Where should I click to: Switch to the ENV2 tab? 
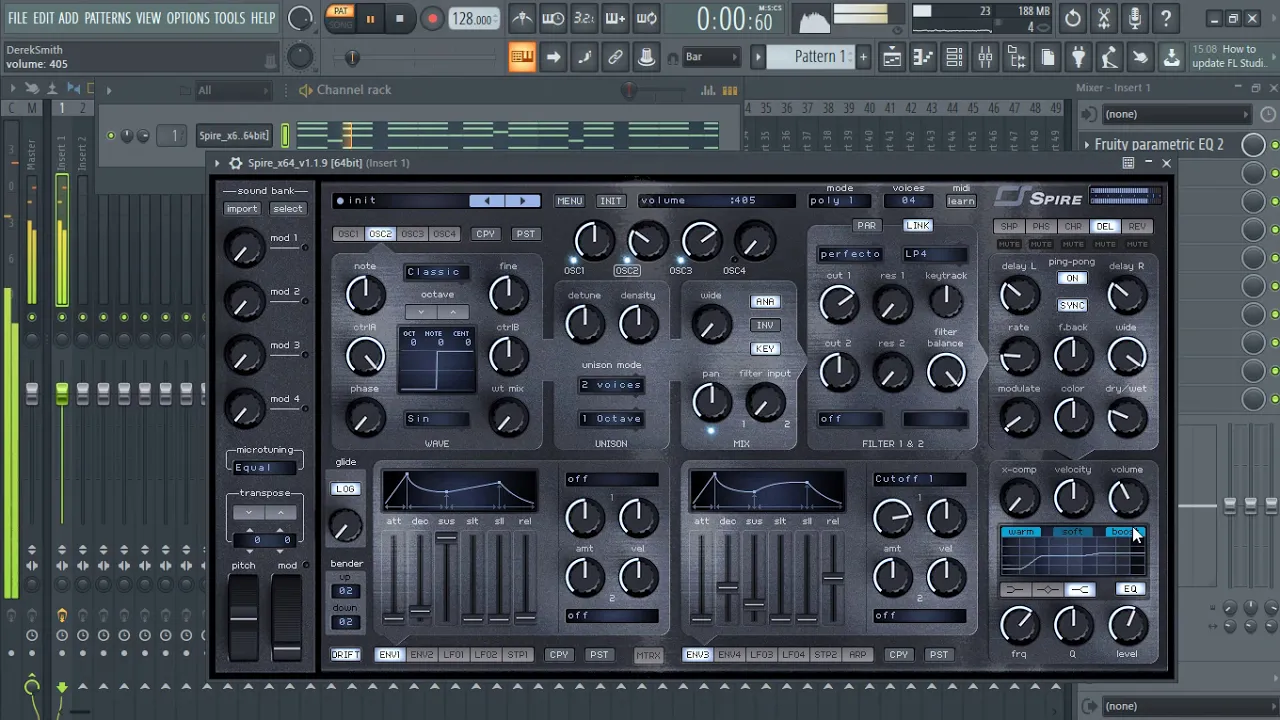[x=422, y=655]
